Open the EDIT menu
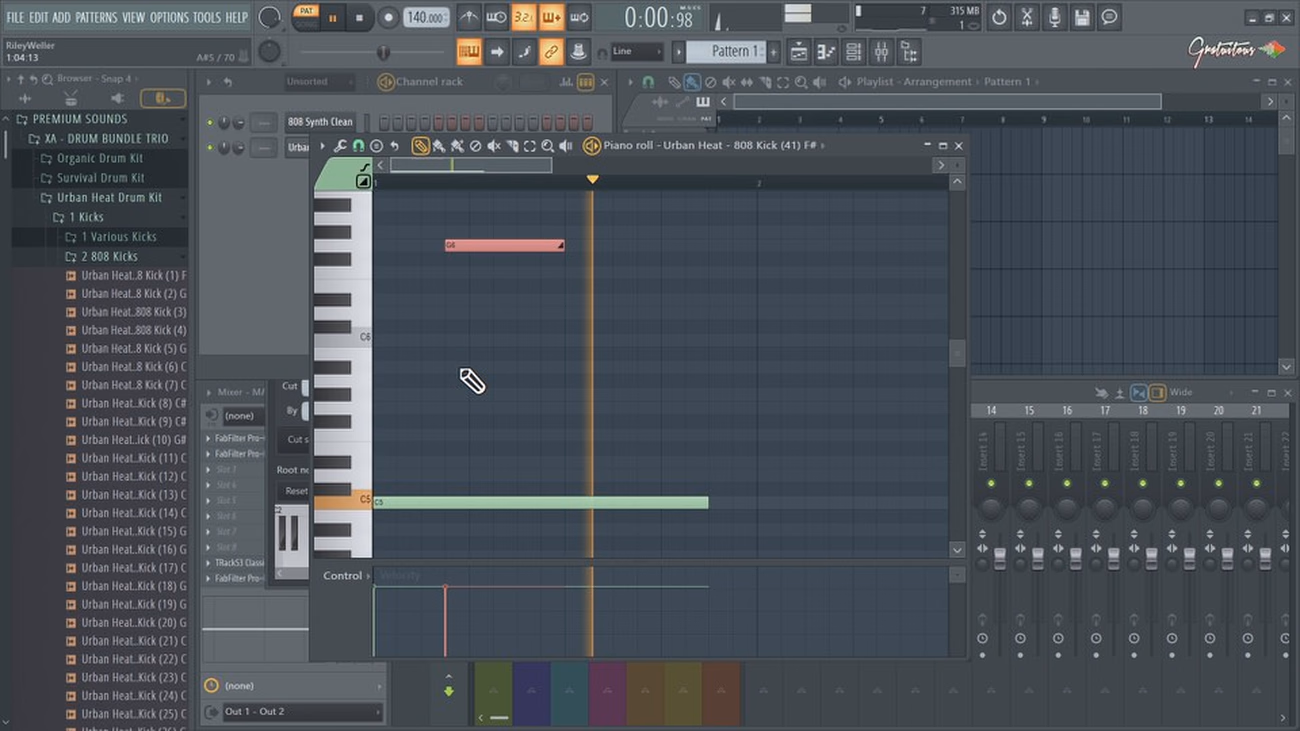The image size is (1300, 731). click(38, 17)
